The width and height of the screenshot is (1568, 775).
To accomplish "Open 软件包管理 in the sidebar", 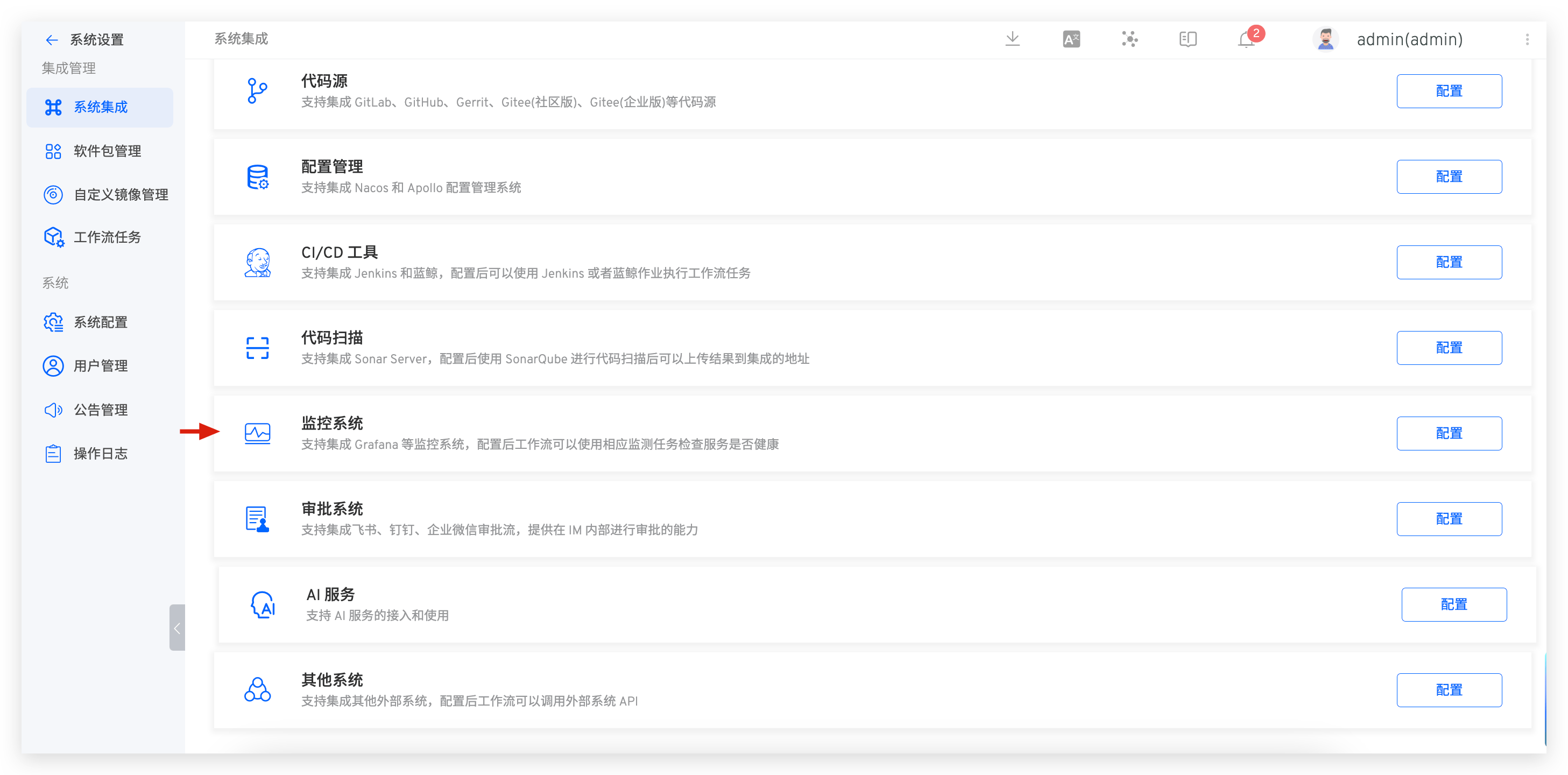I will pyautogui.click(x=100, y=151).
